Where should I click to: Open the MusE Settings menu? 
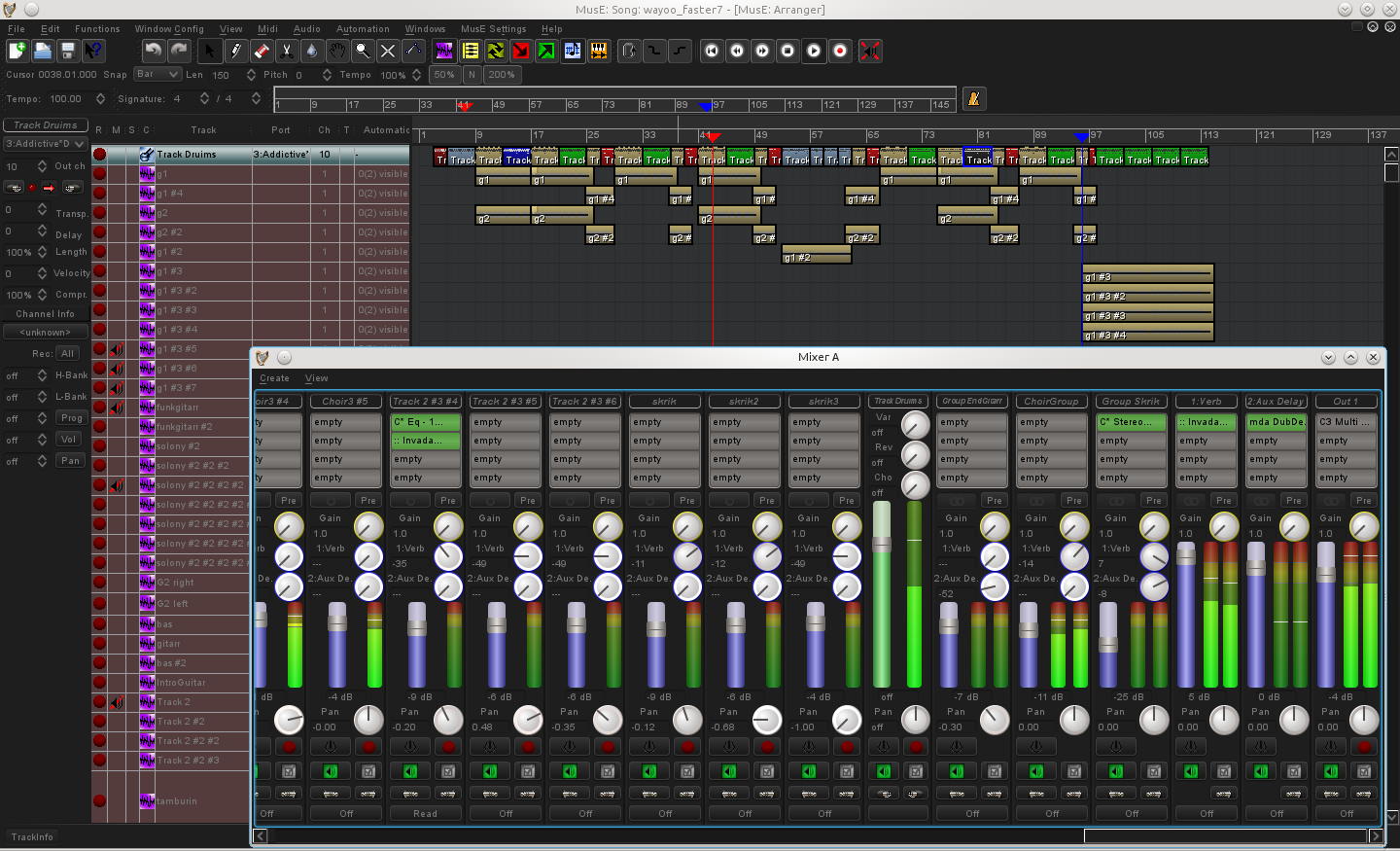493,29
